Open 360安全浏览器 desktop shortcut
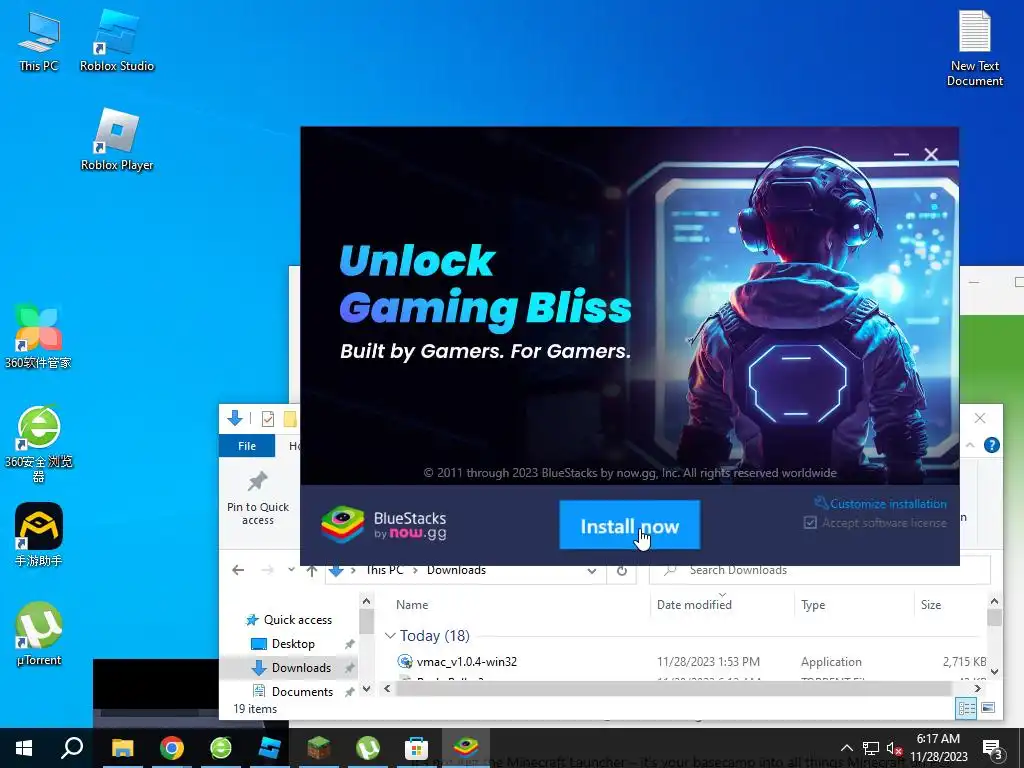 [38, 443]
